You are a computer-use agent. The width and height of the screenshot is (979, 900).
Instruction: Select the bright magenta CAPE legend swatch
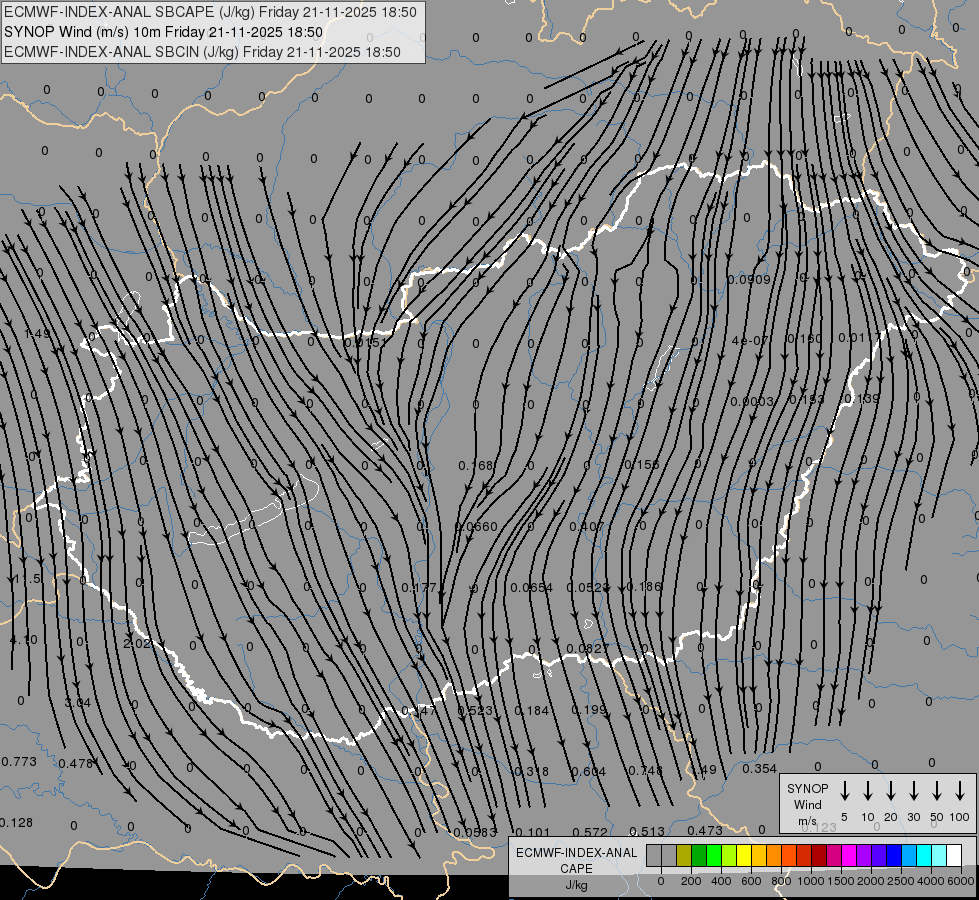tap(849, 855)
